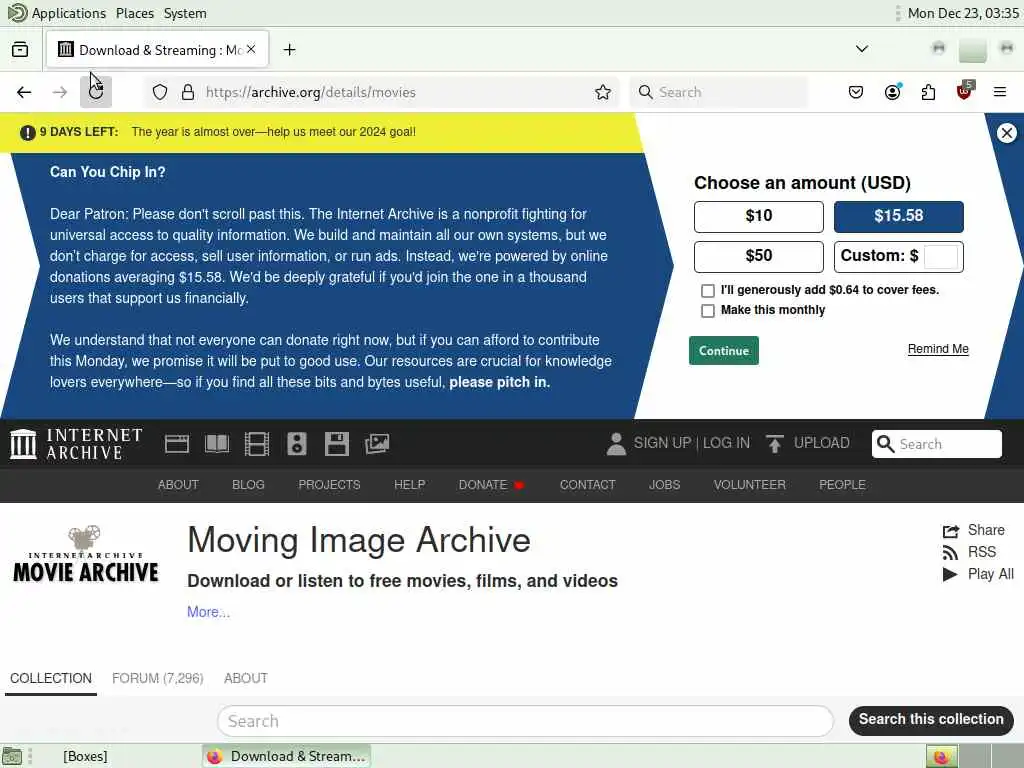Open the Firefox View tab icon
Image resolution: width=1024 pixels, height=768 pixels.
point(20,50)
